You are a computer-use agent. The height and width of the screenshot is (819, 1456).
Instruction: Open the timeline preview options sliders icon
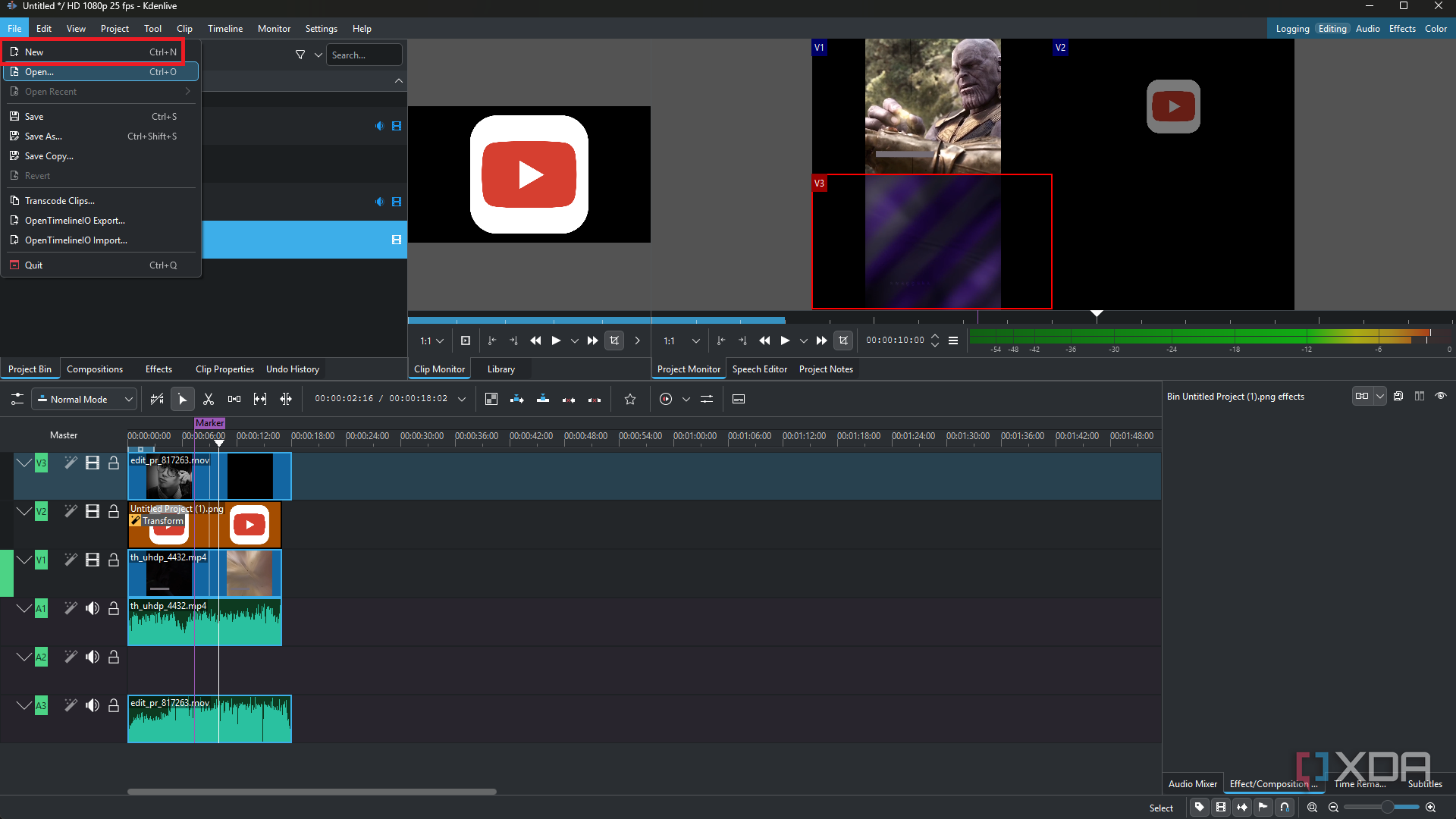click(x=707, y=400)
